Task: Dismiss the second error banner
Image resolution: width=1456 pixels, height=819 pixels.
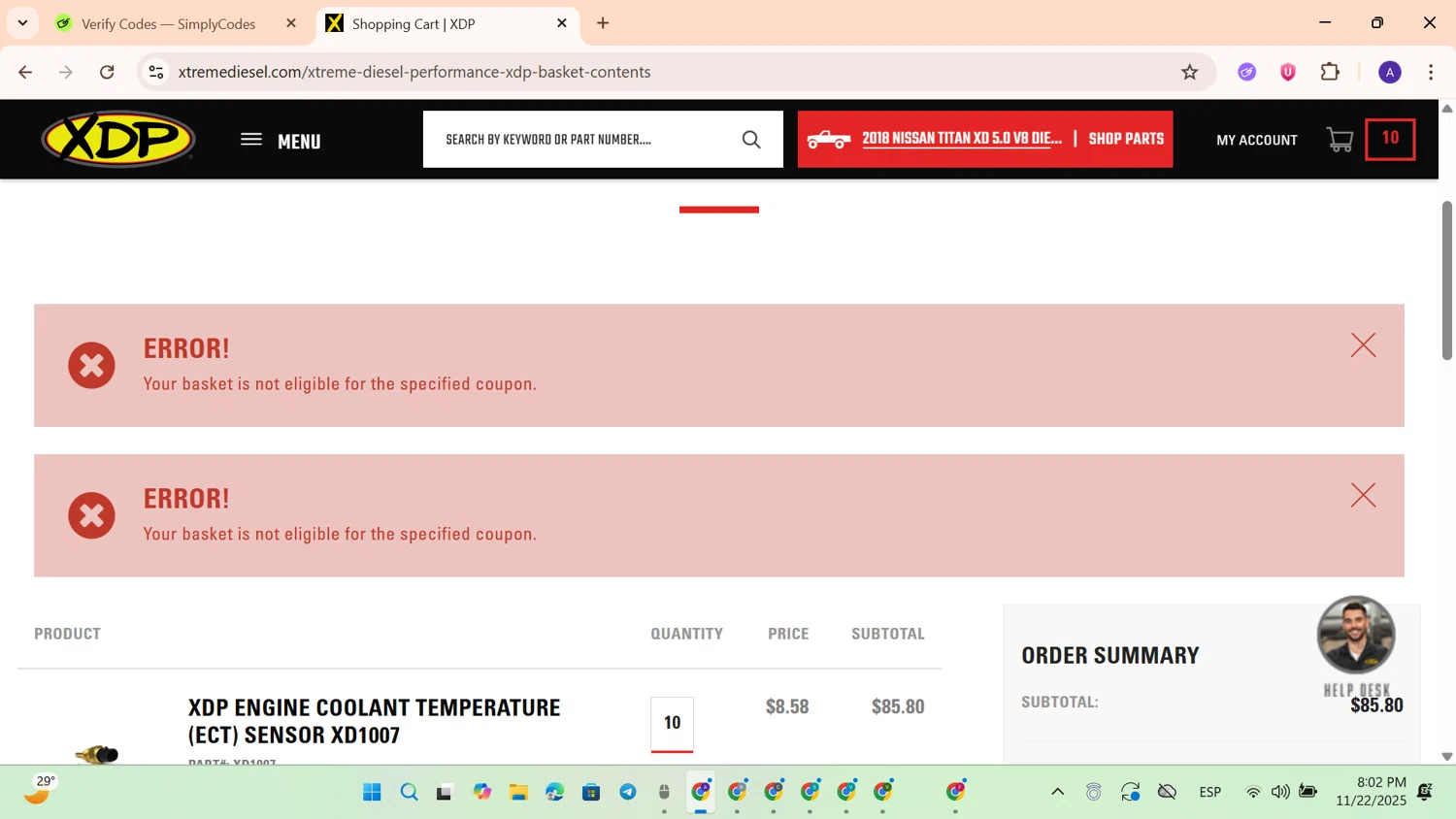Action: tap(1363, 496)
